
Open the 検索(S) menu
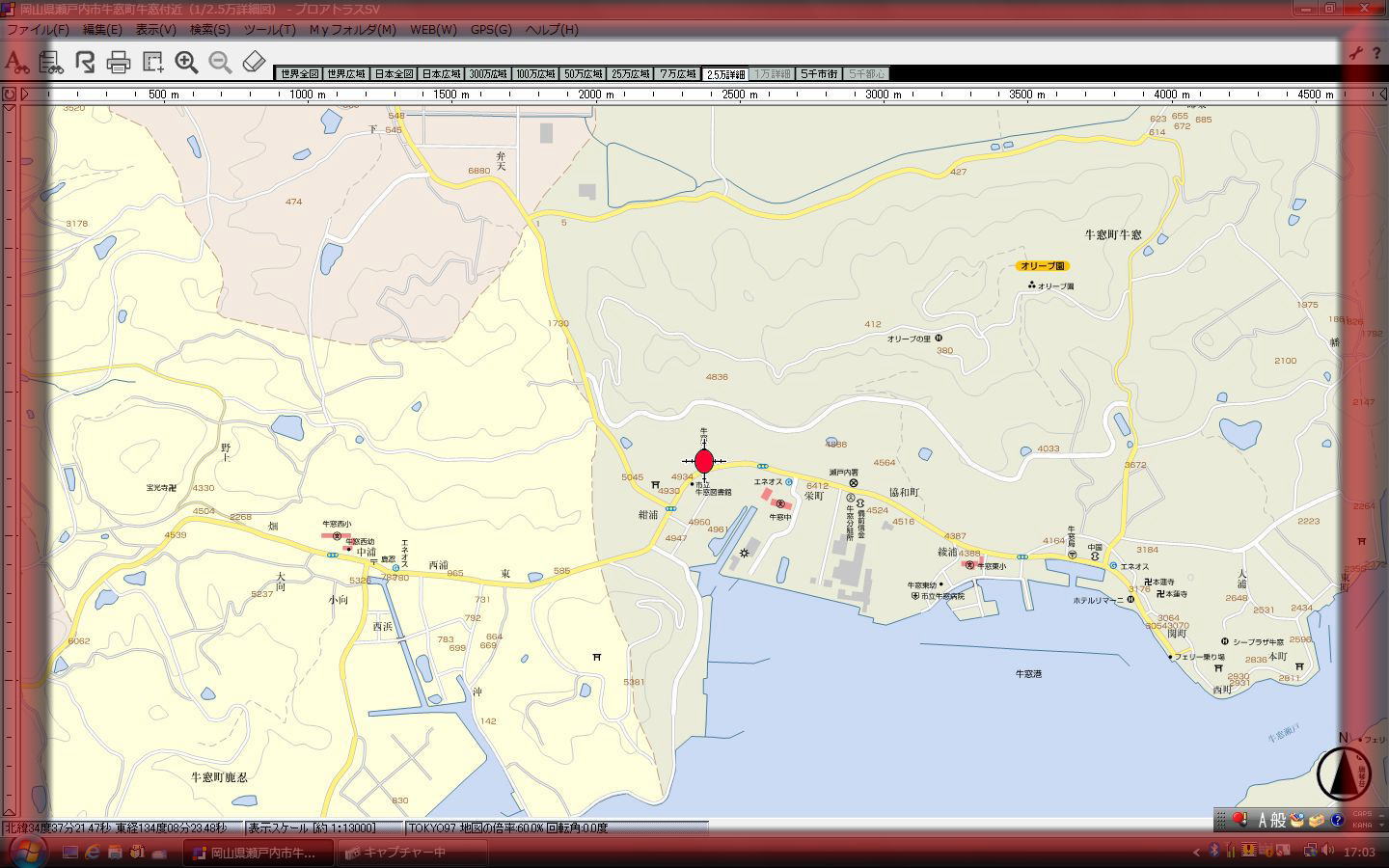pos(209,30)
